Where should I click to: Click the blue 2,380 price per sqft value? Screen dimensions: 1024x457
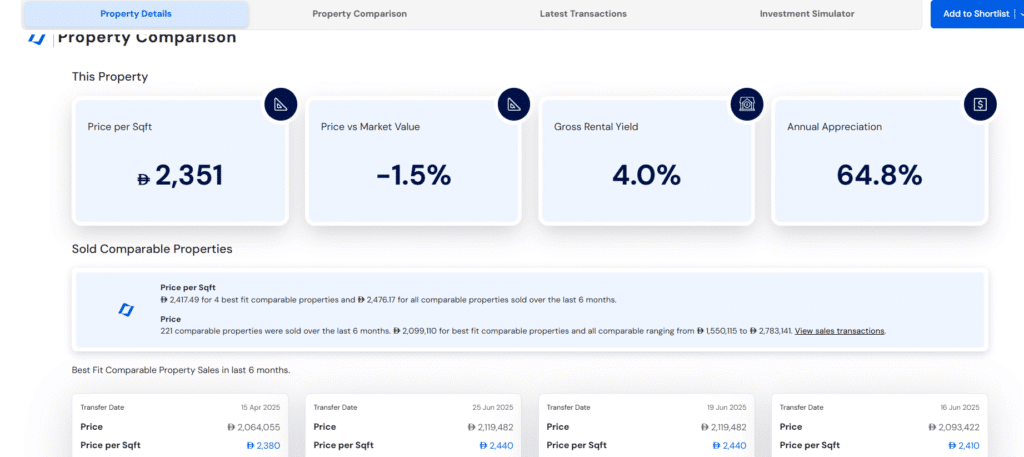click(263, 446)
